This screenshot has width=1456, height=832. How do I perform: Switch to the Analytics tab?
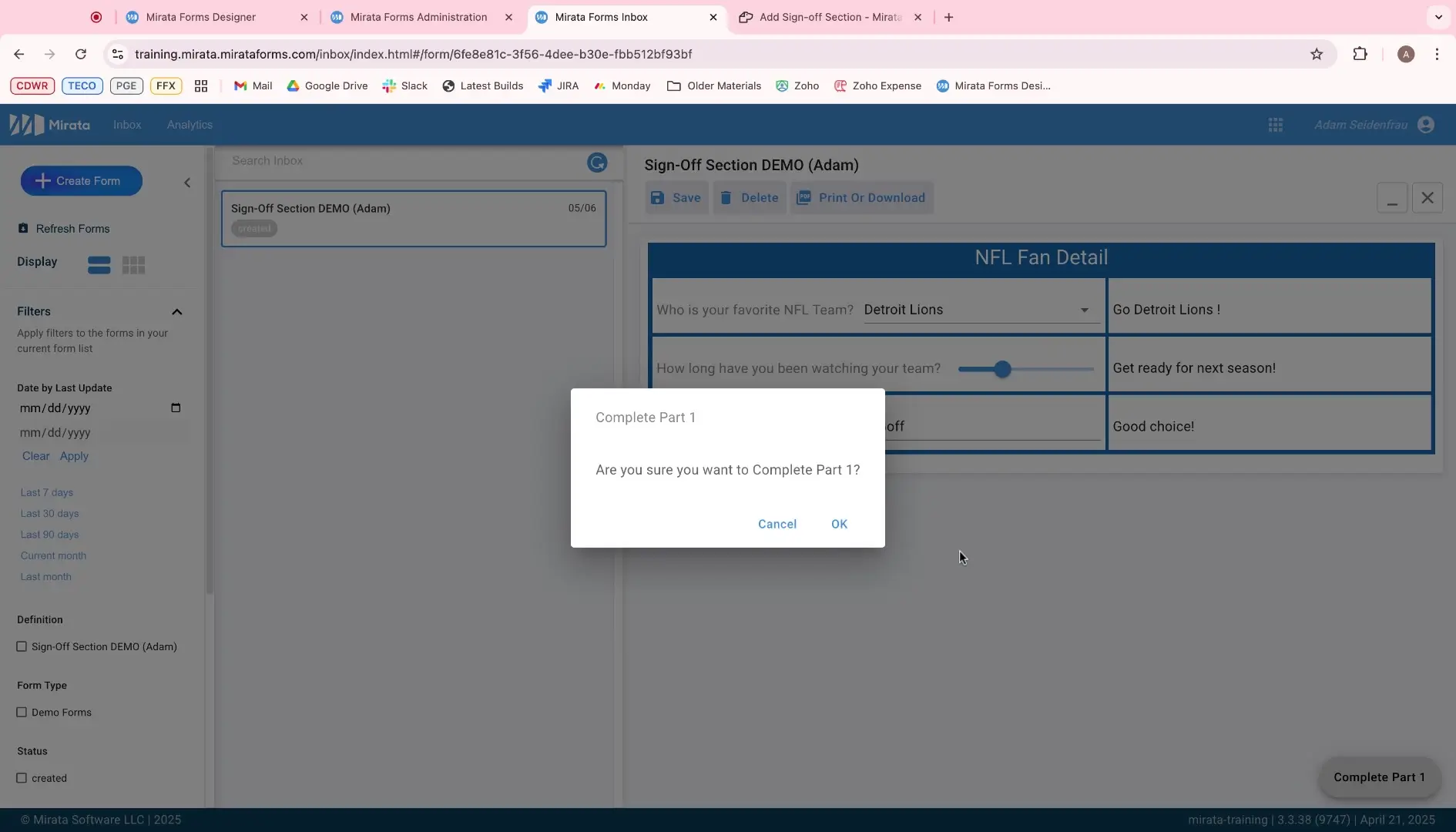tap(190, 124)
